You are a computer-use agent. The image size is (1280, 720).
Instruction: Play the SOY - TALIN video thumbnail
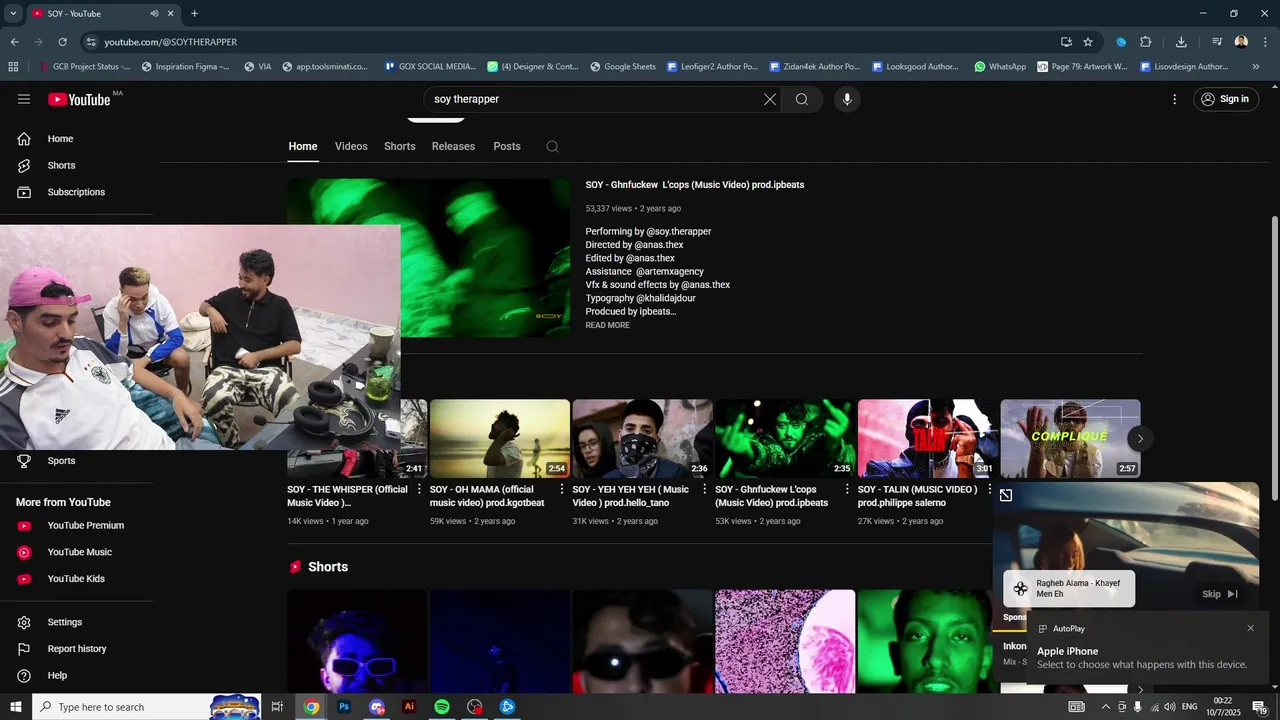point(928,439)
